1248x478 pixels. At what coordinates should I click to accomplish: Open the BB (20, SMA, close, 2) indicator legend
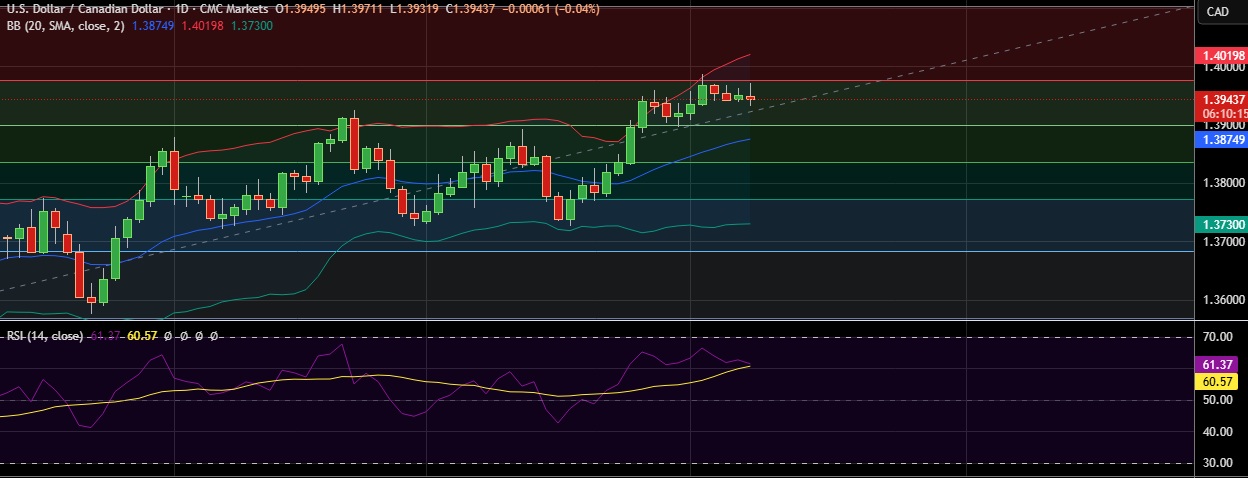(x=63, y=25)
